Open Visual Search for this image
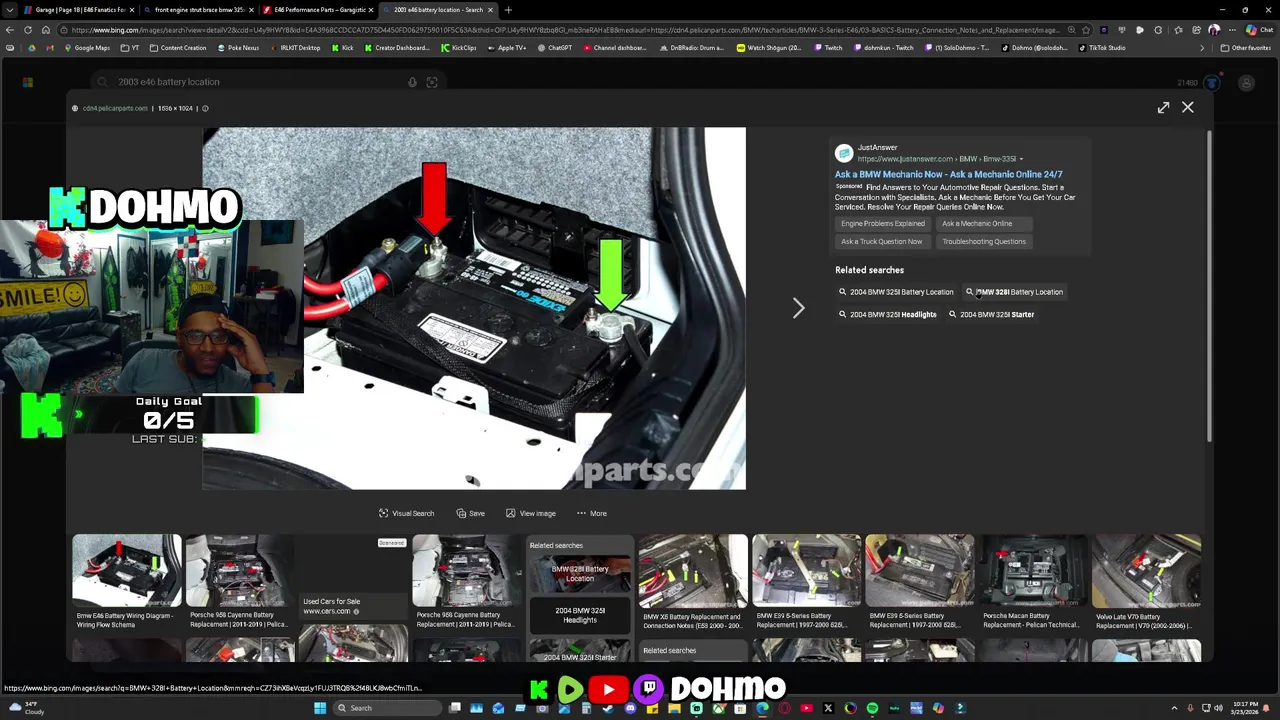Image resolution: width=1280 pixels, height=720 pixels. point(406,513)
